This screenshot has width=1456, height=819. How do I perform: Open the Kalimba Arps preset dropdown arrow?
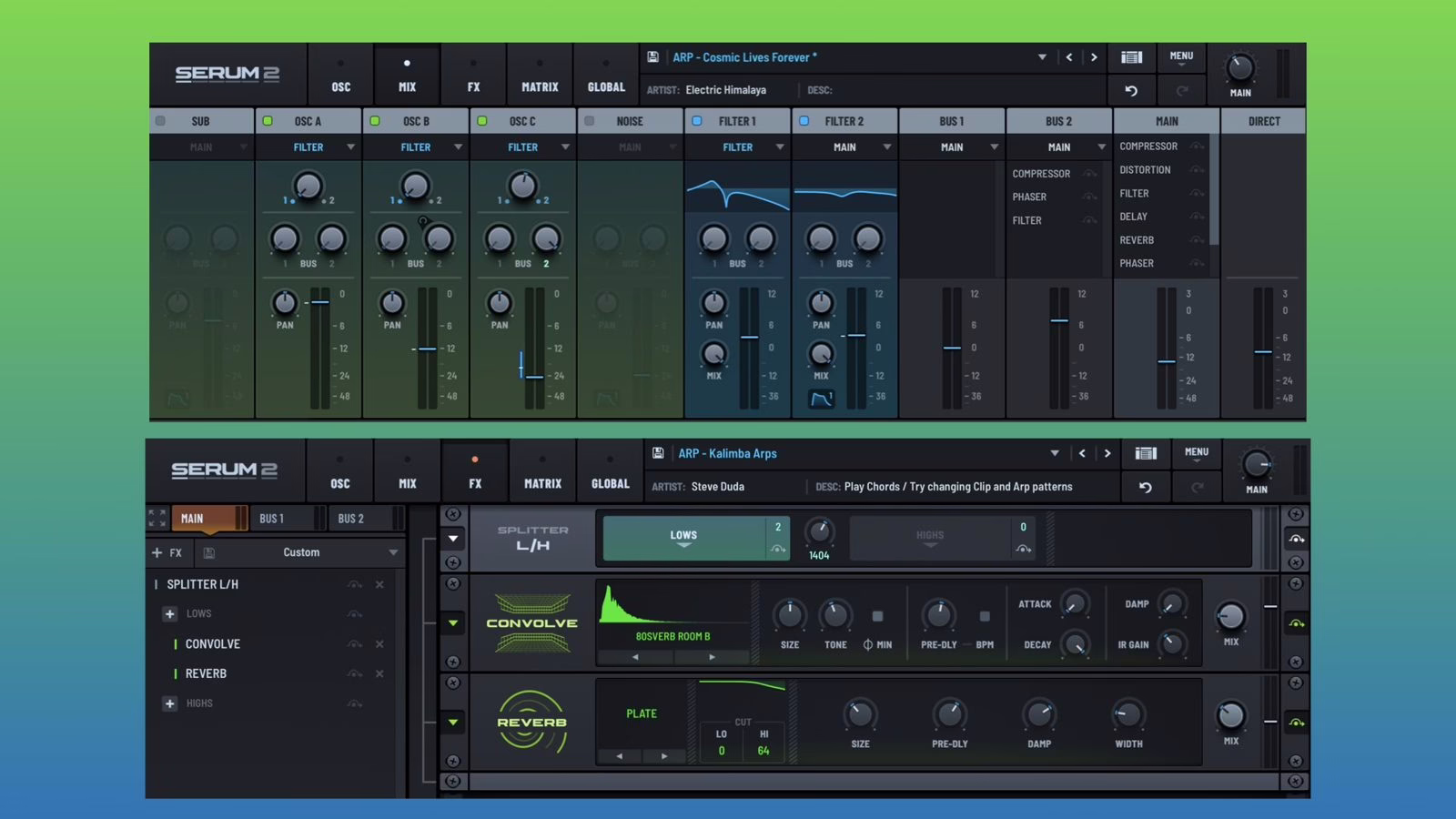click(1055, 453)
